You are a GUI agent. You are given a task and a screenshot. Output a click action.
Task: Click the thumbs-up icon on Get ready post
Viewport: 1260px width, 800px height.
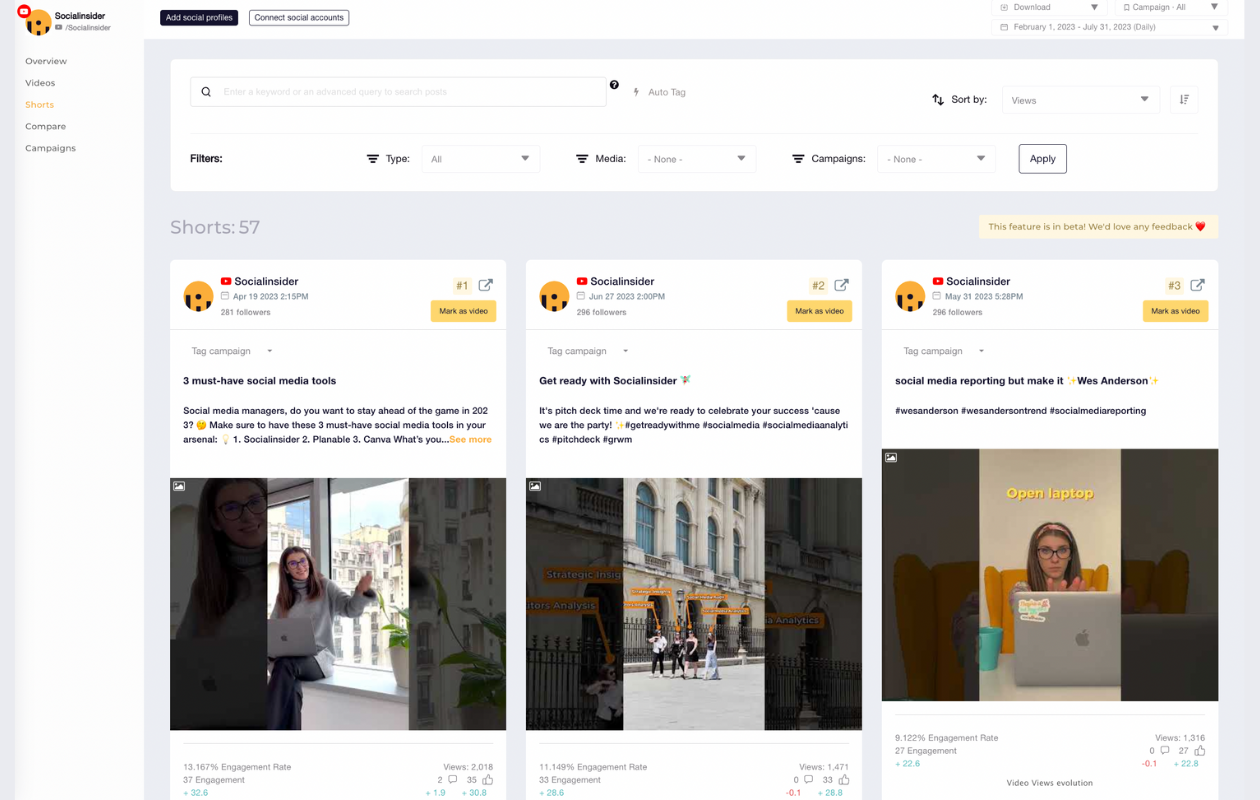[x=844, y=780]
